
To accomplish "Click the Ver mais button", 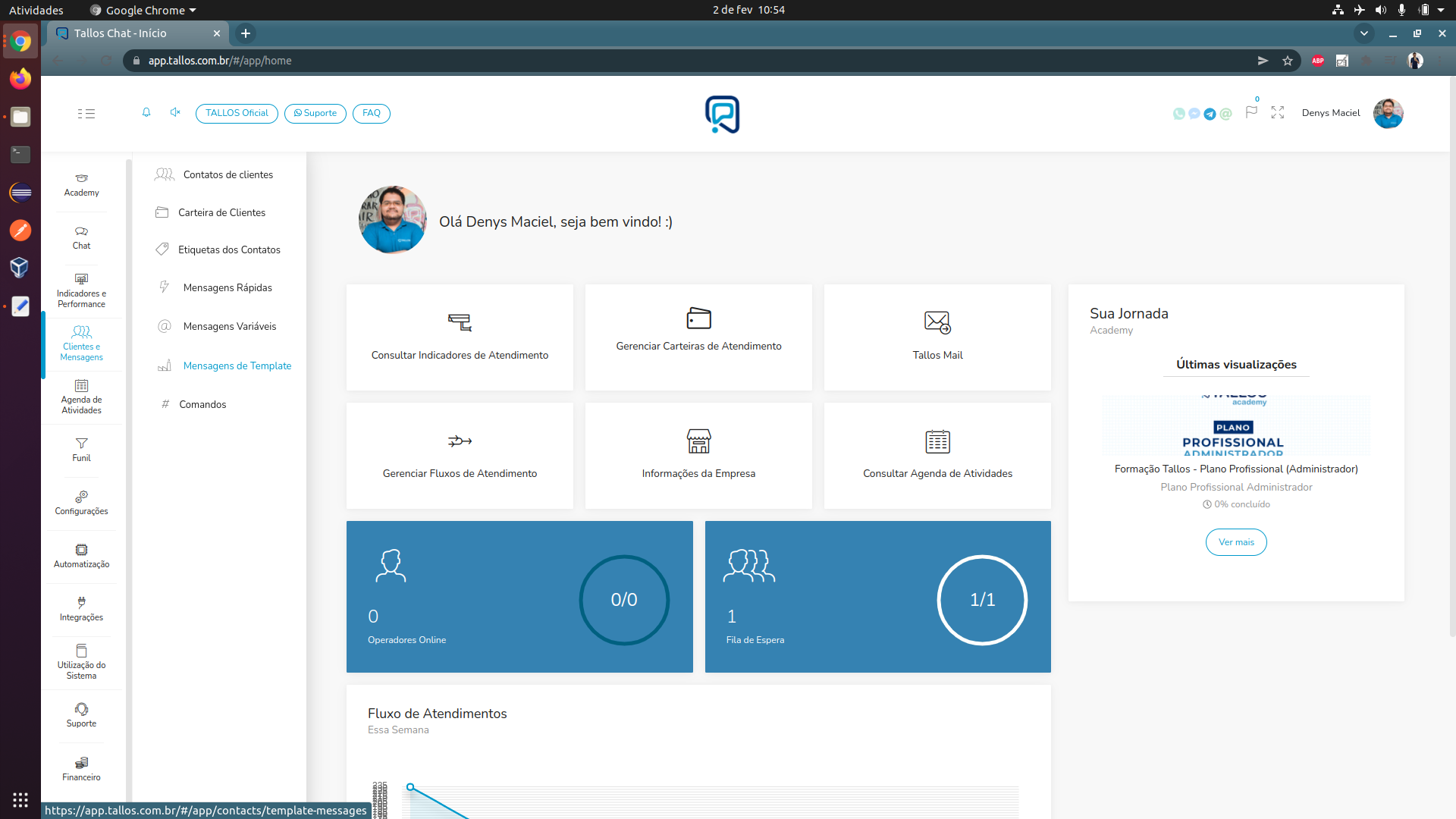I will click(x=1236, y=542).
